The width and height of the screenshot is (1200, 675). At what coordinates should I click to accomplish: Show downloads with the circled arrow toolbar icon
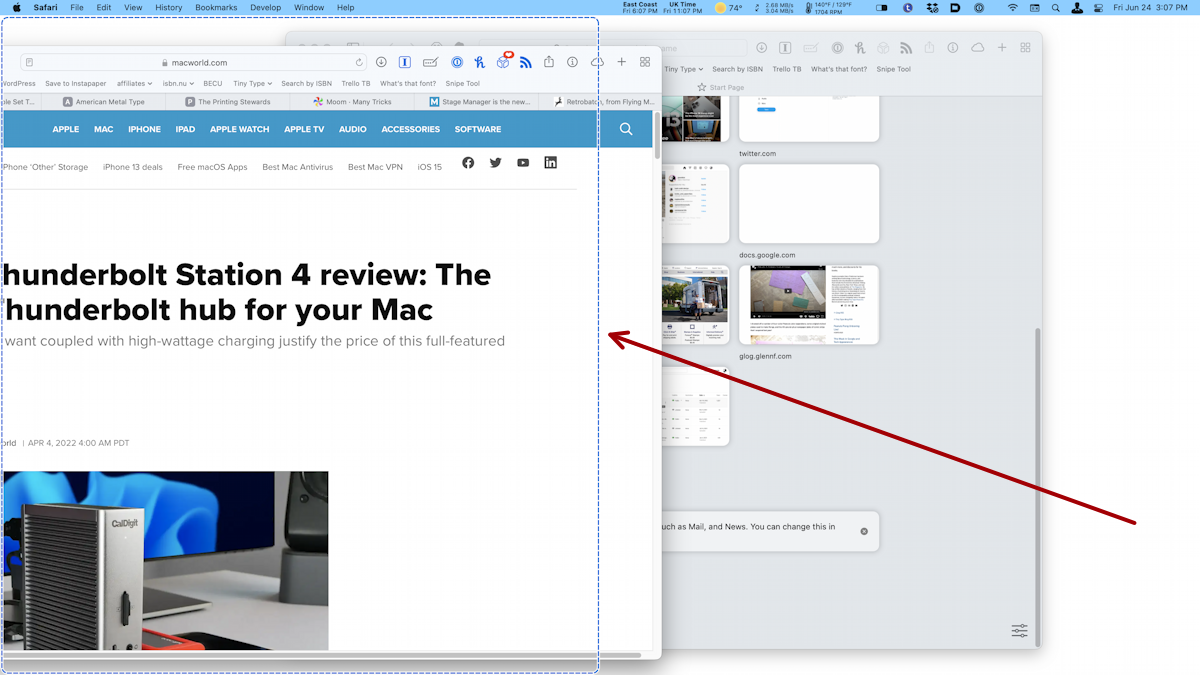click(381, 61)
